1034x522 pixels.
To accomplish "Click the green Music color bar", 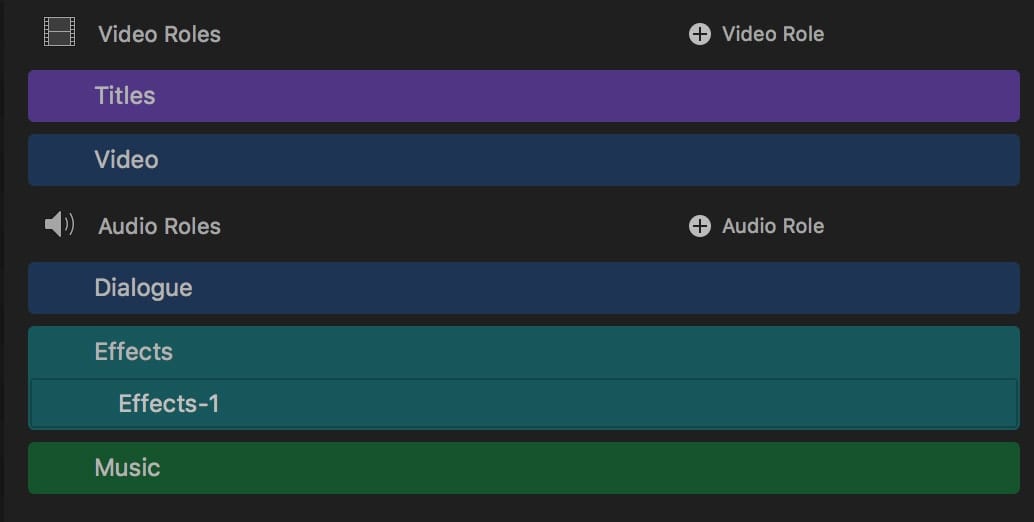I will click(600, 468).
